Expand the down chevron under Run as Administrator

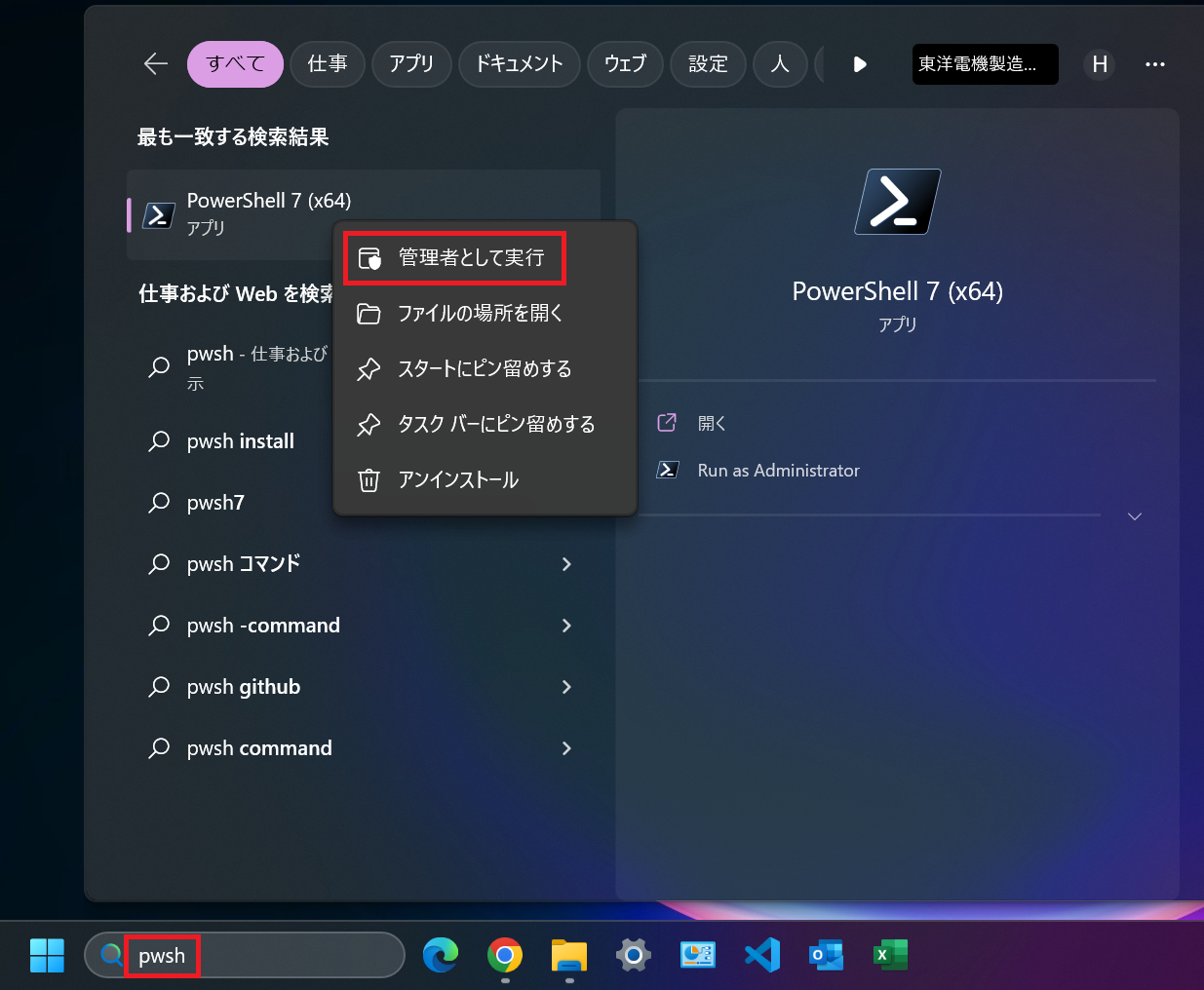tap(1134, 516)
